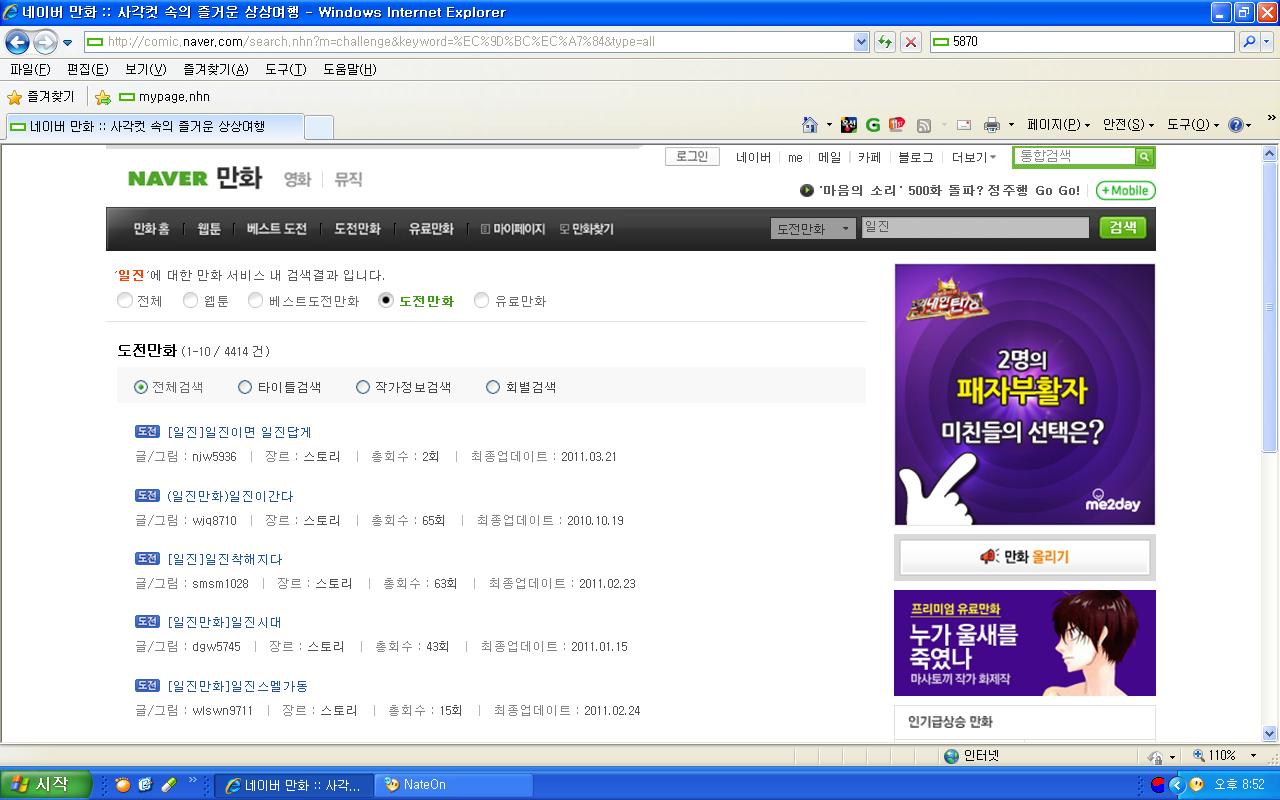Image resolution: width=1280 pixels, height=800 pixels.
Task: Click the 만화 올리기 button
Action: point(1025,557)
